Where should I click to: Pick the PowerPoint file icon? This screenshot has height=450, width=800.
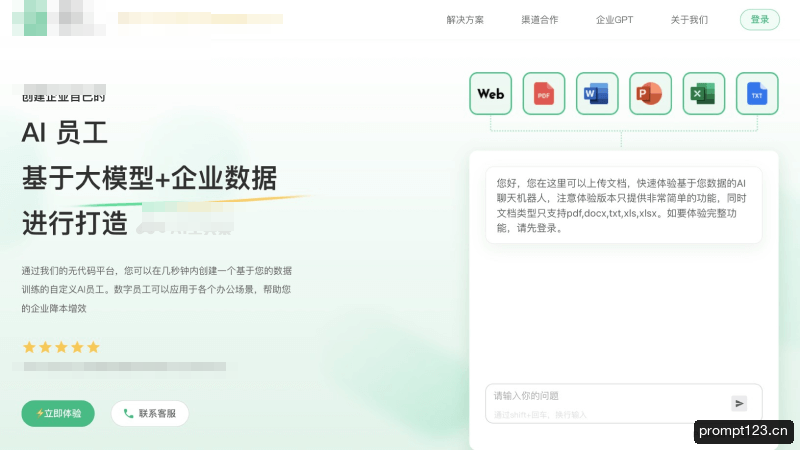click(650, 93)
